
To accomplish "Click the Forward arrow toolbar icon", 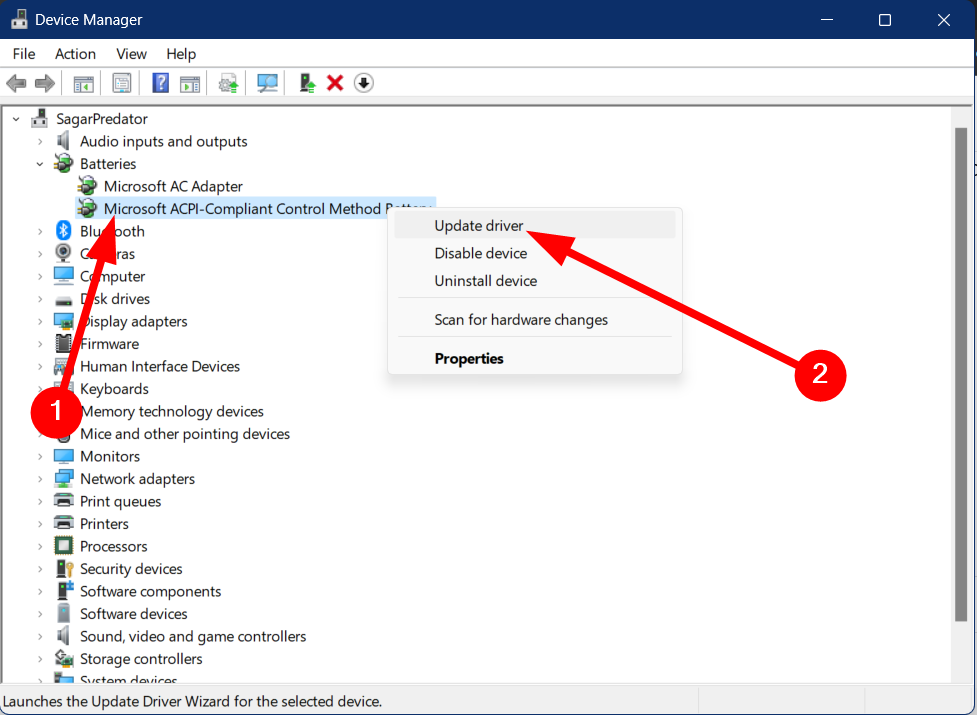I will [44, 83].
